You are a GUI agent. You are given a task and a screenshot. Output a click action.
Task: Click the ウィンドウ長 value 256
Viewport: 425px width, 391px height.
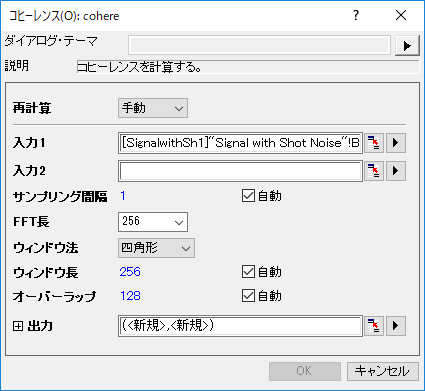click(130, 272)
